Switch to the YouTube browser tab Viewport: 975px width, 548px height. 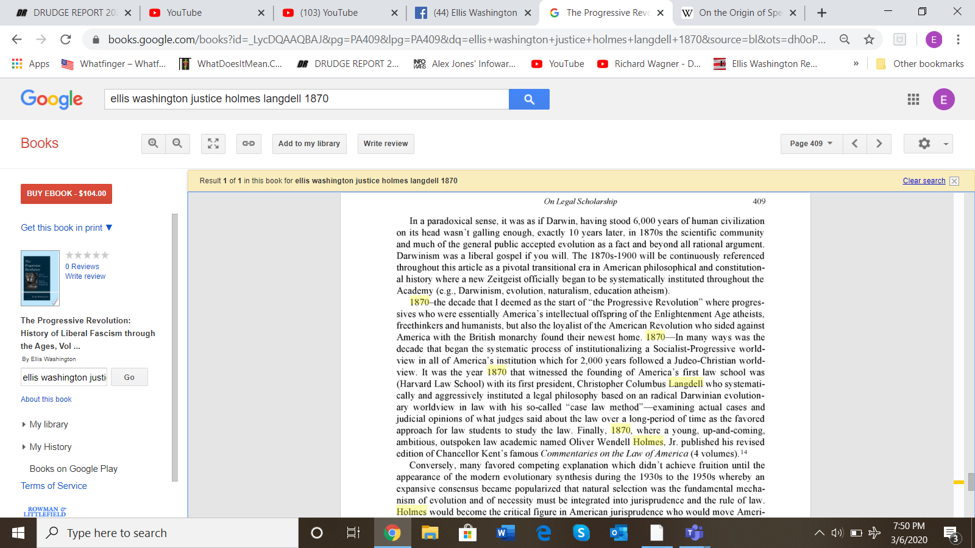click(x=205, y=13)
